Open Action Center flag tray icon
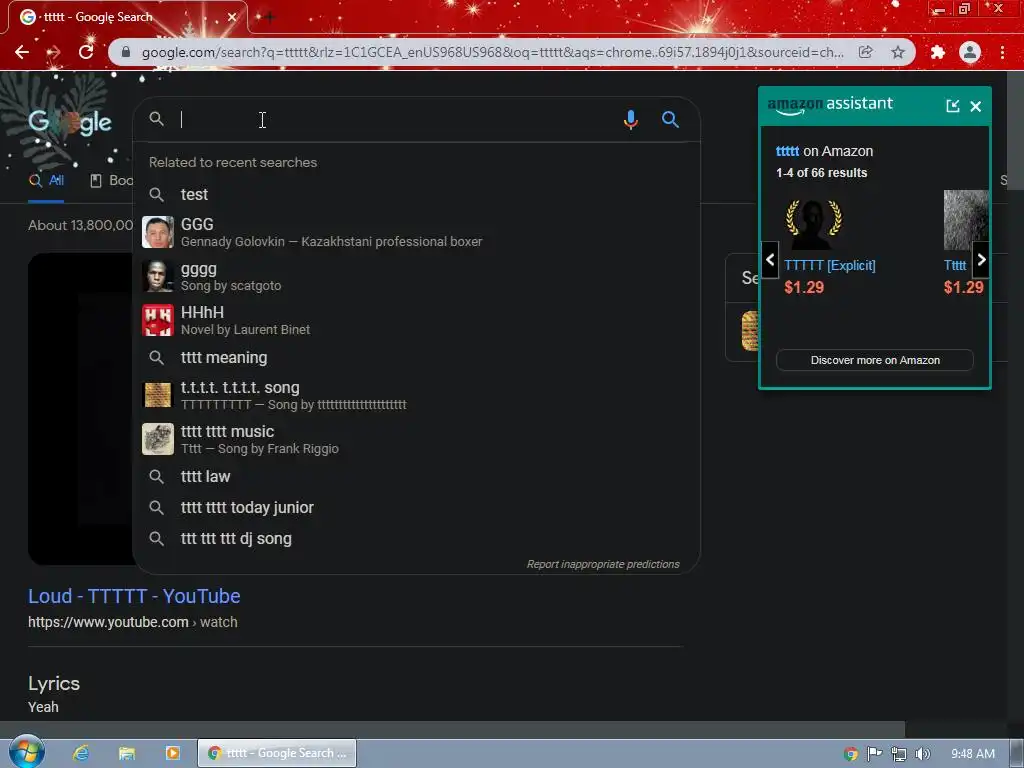Screen dimensions: 1024x768 (x=874, y=754)
